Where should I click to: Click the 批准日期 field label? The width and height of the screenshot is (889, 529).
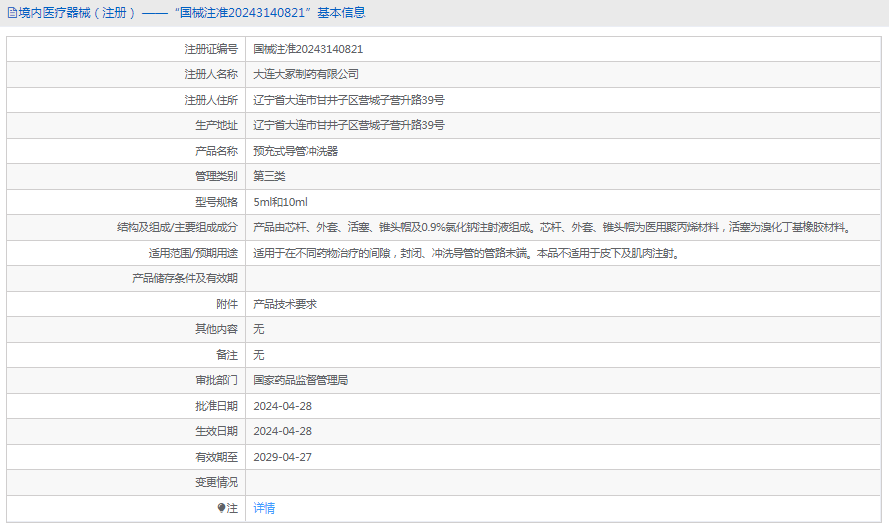tap(217, 406)
